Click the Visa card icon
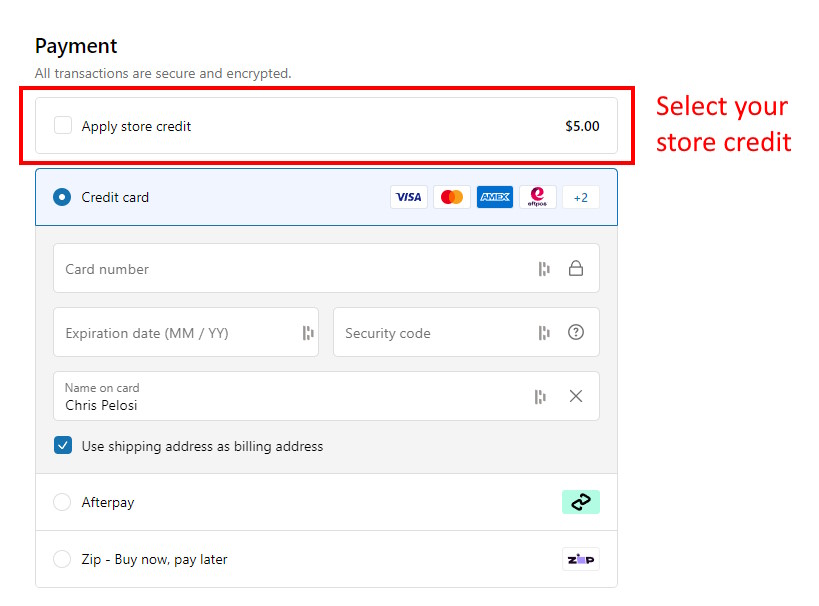 point(408,197)
